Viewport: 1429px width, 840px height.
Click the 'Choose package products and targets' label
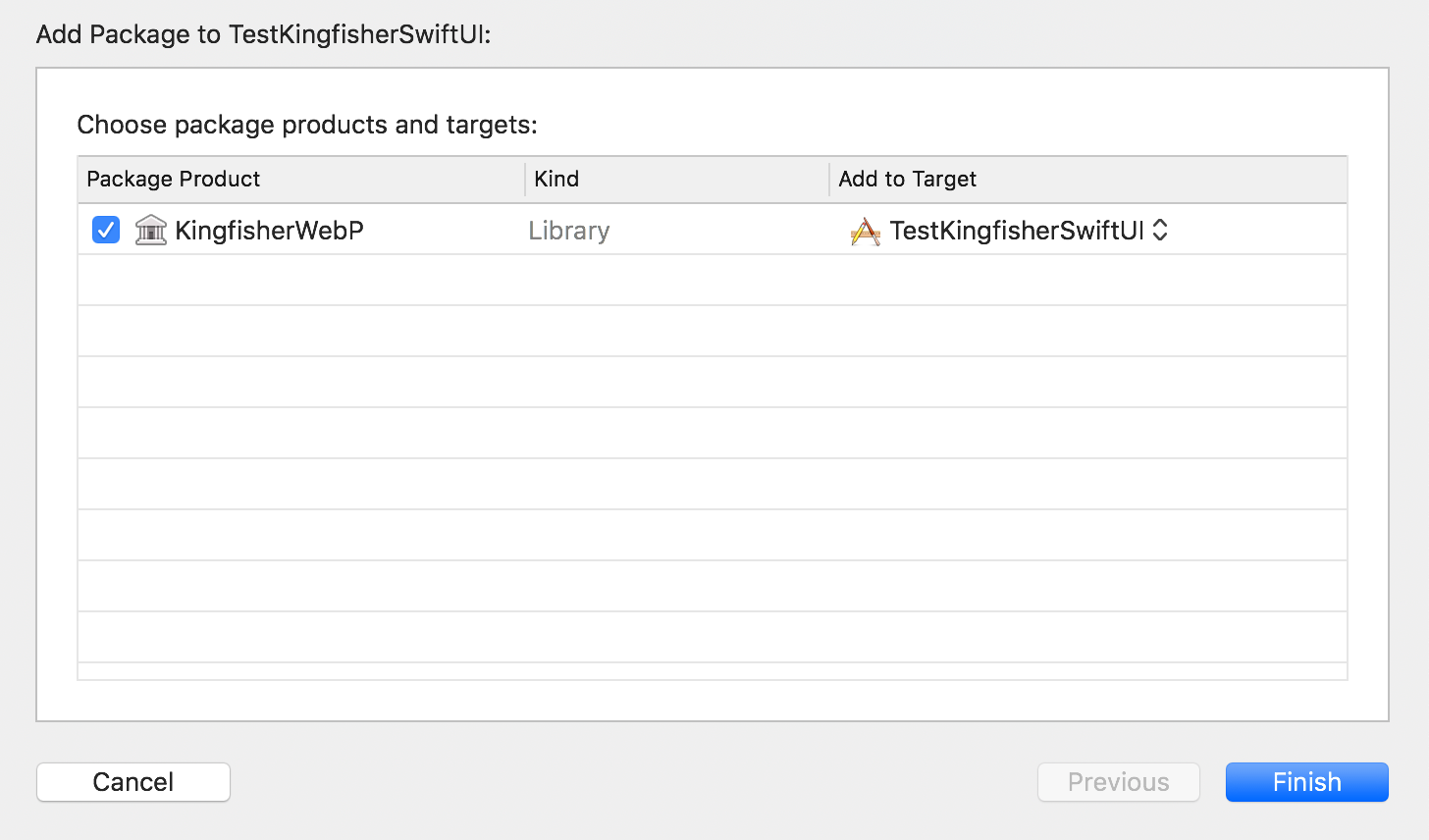(x=307, y=125)
